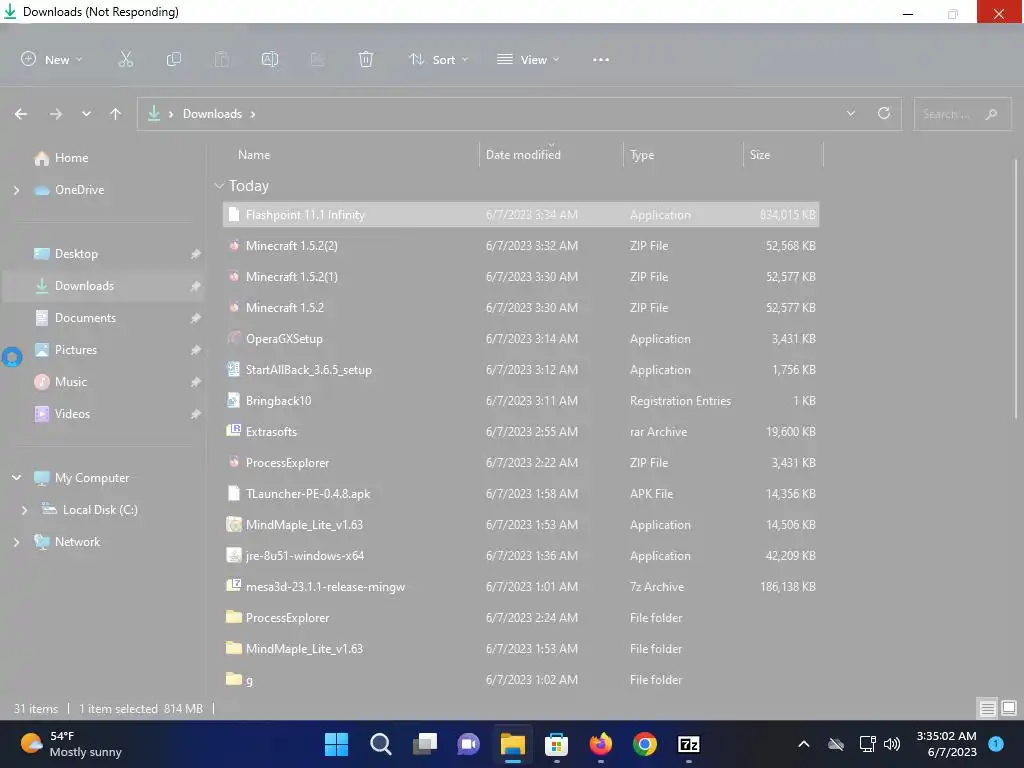Image resolution: width=1024 pixels, height=768 pixels.
Task: Expand Local Disk (C:) node
Action: [x=24, y=510]
